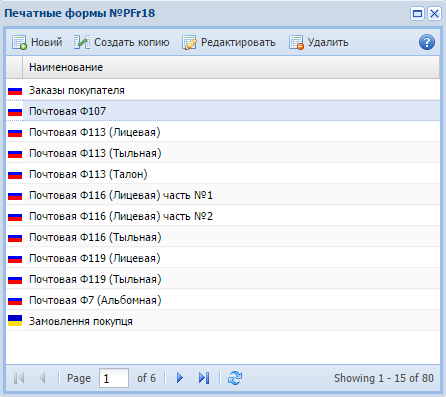This screenshot has width=446, height=397.
Task: Select the row Почтовая Ф107
Action: coord(223,111)
